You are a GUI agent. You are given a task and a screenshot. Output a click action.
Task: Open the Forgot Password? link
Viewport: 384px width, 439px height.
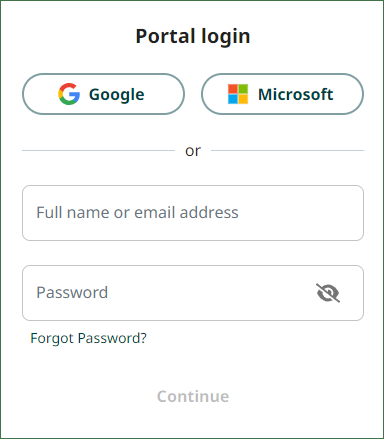point(88,338)
